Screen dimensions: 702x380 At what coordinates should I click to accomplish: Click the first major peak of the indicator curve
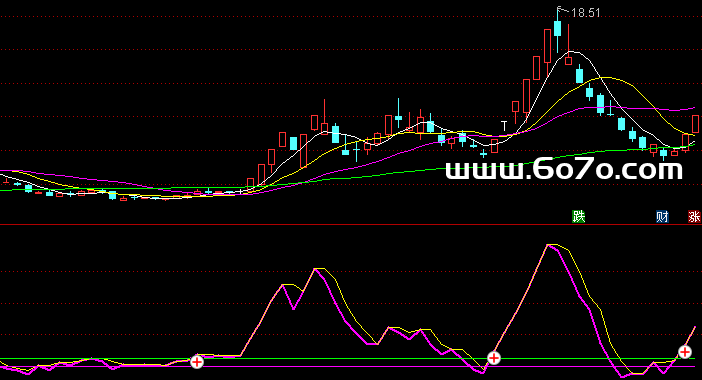click(318, 269)
